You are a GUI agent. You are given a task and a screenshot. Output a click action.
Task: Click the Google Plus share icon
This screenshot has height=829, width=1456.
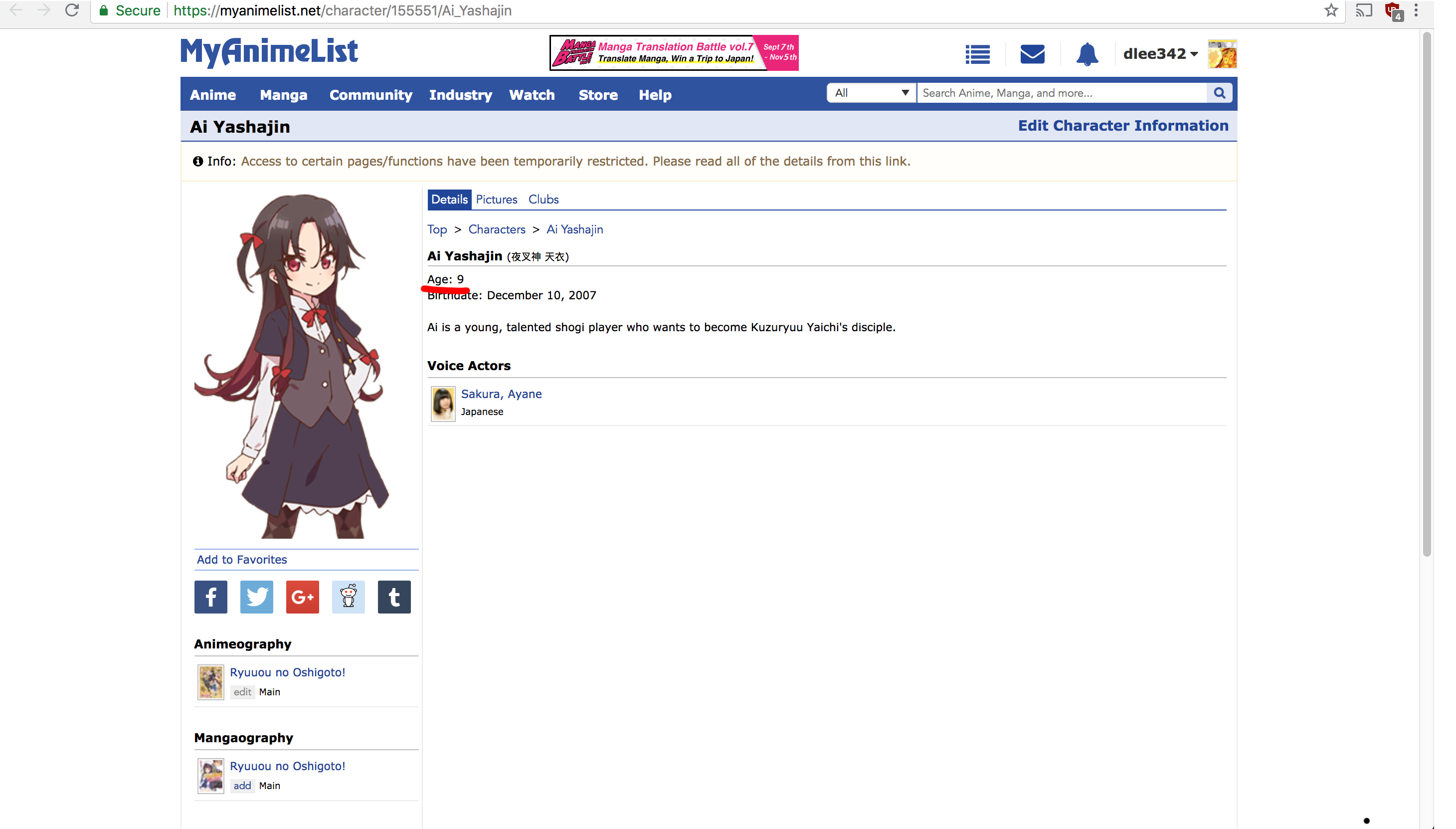302,597
